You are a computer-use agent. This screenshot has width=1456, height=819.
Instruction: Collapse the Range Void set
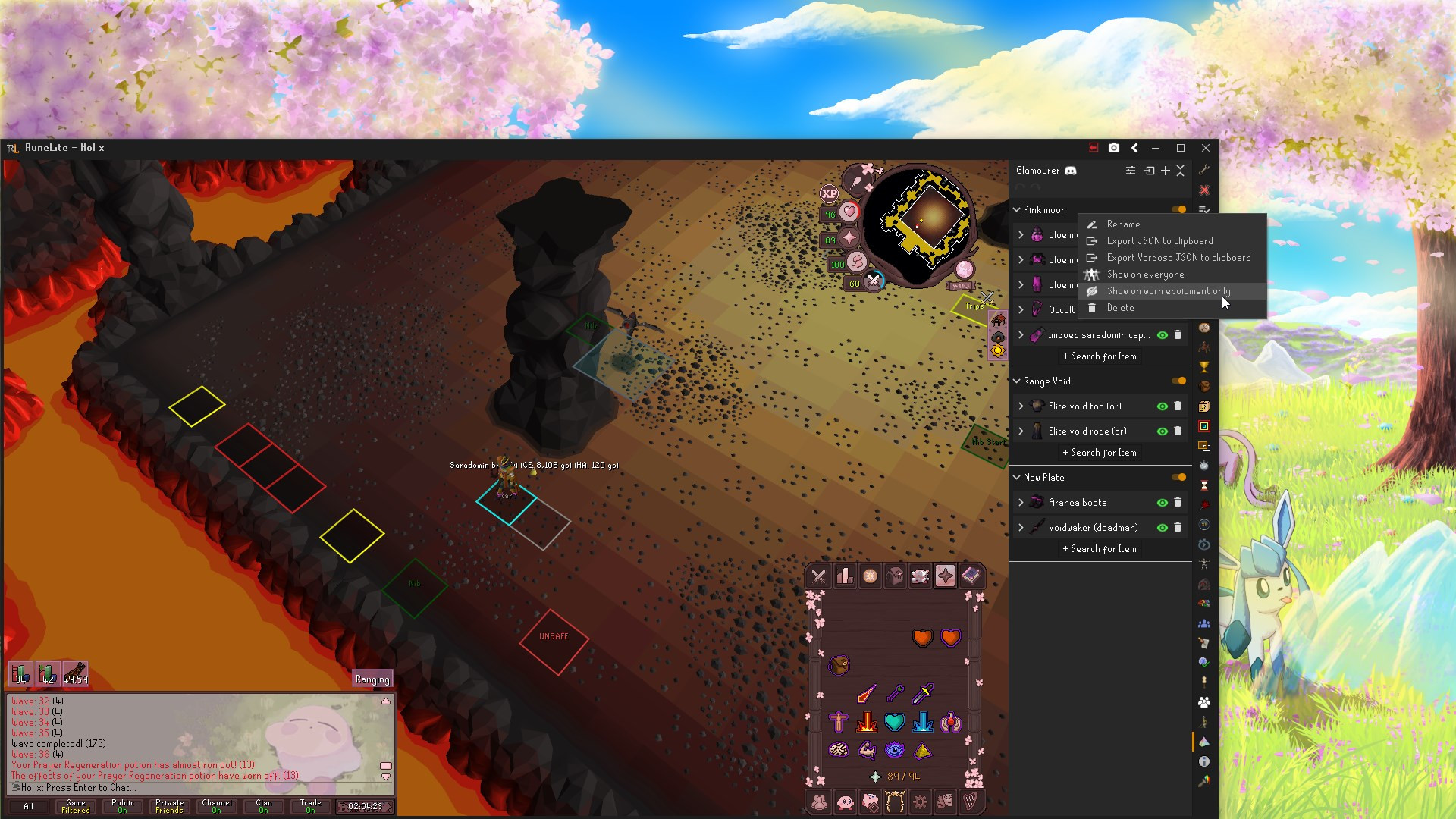click(x=1017, y=381)
